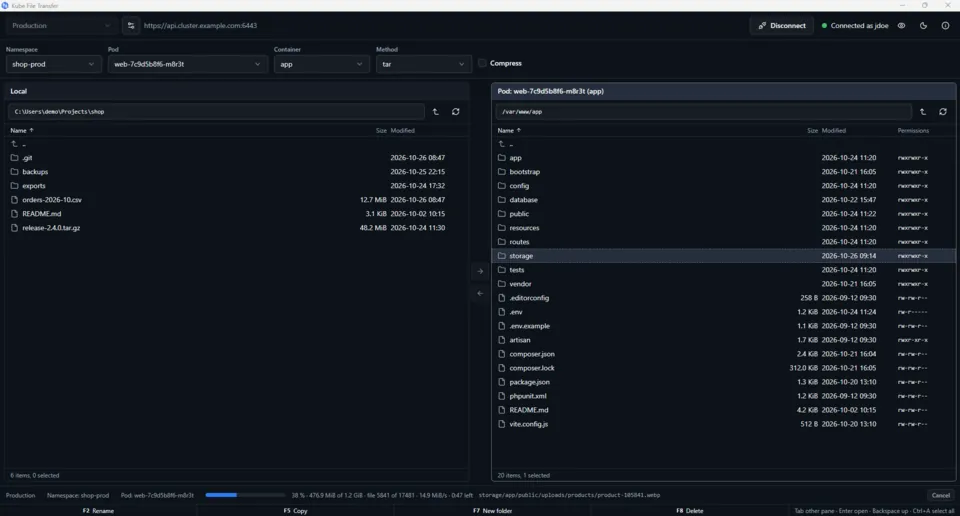
Task: Select the storage folder icon
Action: (501, 256)
